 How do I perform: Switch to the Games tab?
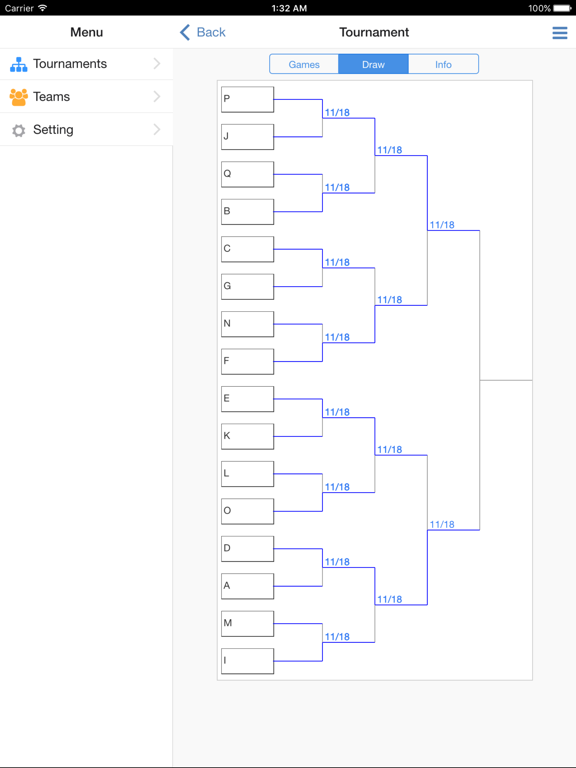(304, 64)
